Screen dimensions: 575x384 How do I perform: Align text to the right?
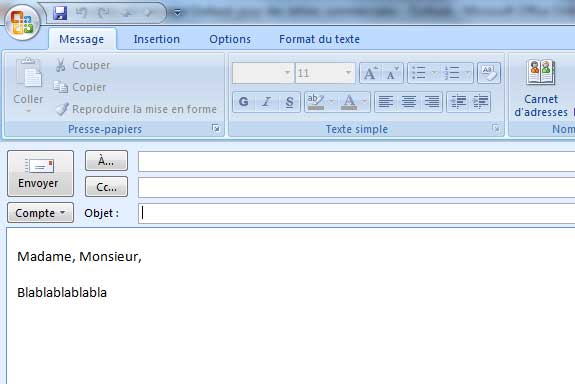(432, 102)
